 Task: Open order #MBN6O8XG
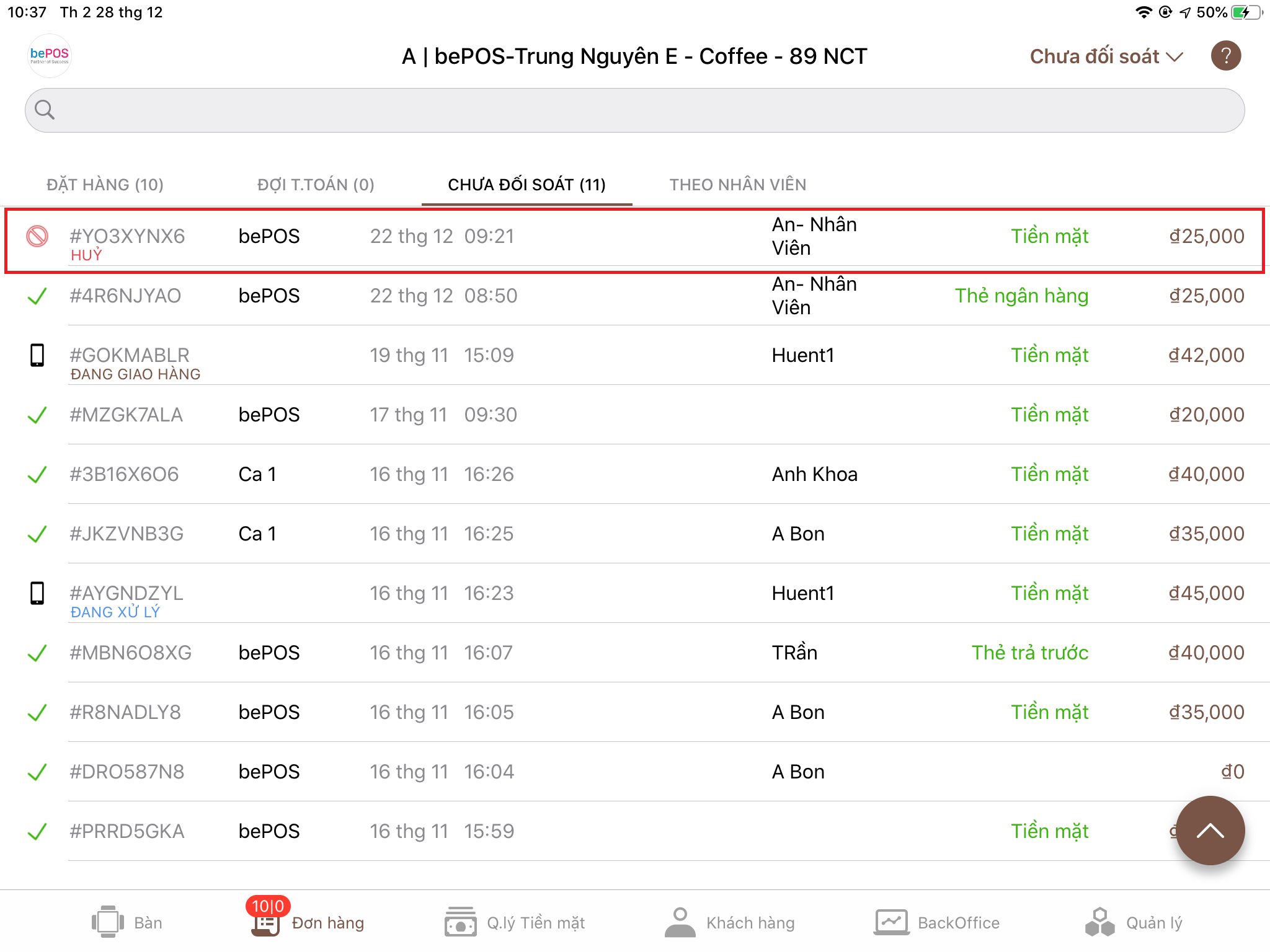(x=634, y=653)
